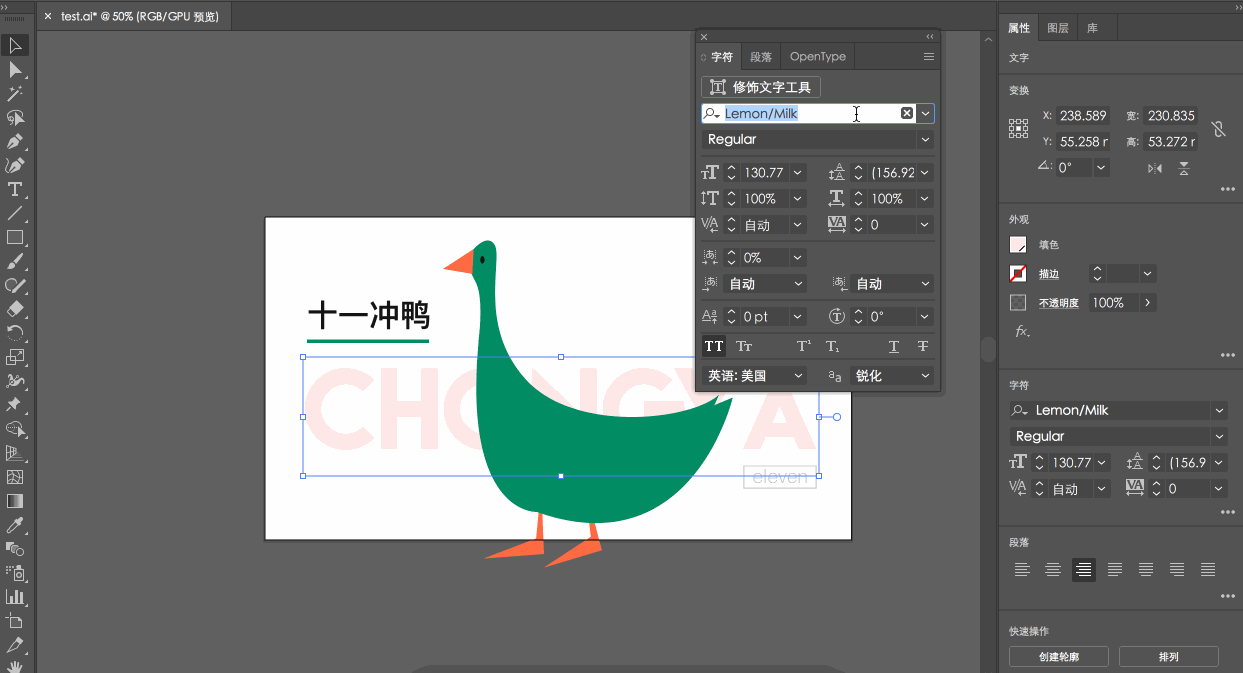This screenshot has height=673, width=1243.
Task: Open Character panel flyout menu
Action: [x=929, y=57]
